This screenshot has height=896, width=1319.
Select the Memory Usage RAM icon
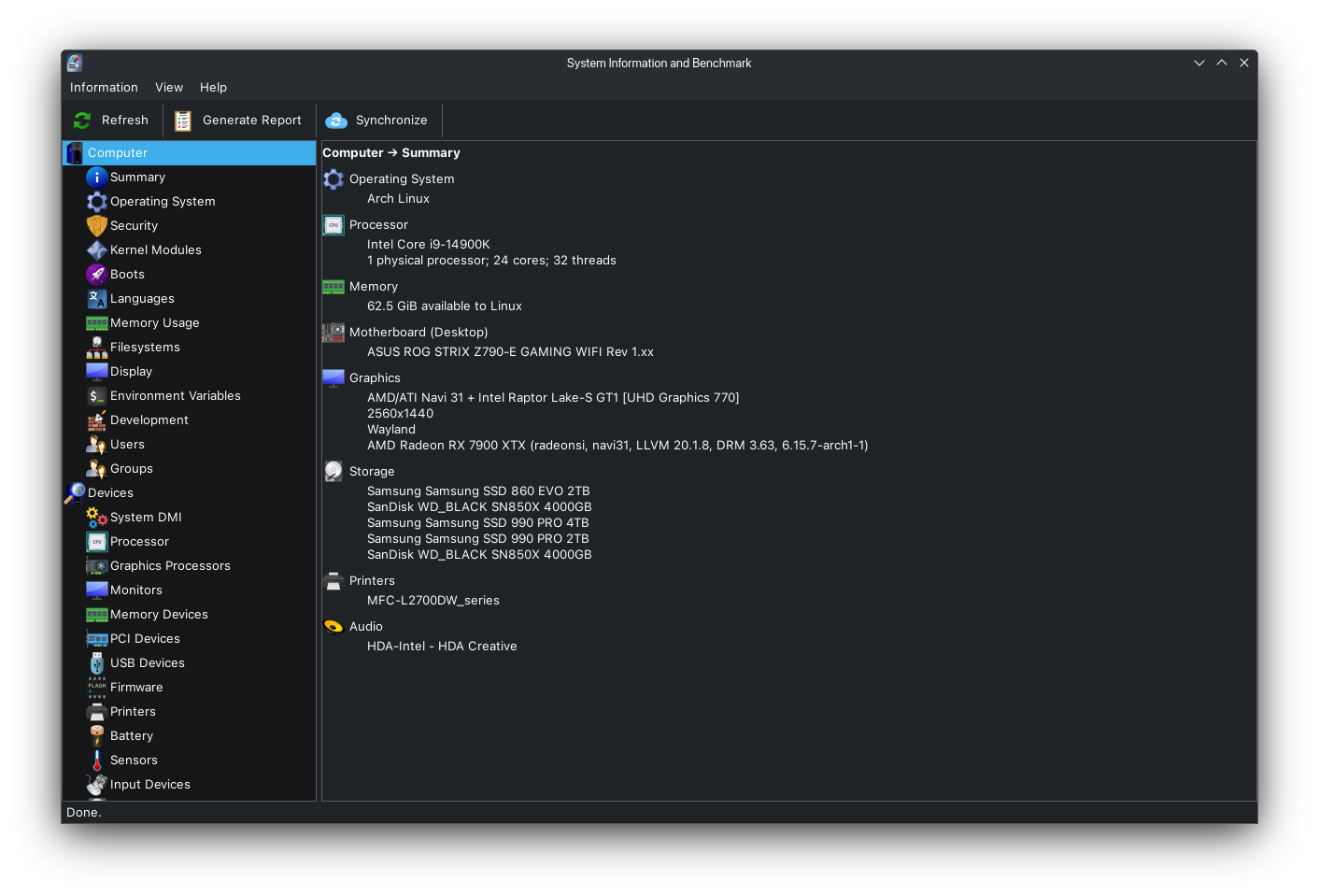[x=96, y=322]
